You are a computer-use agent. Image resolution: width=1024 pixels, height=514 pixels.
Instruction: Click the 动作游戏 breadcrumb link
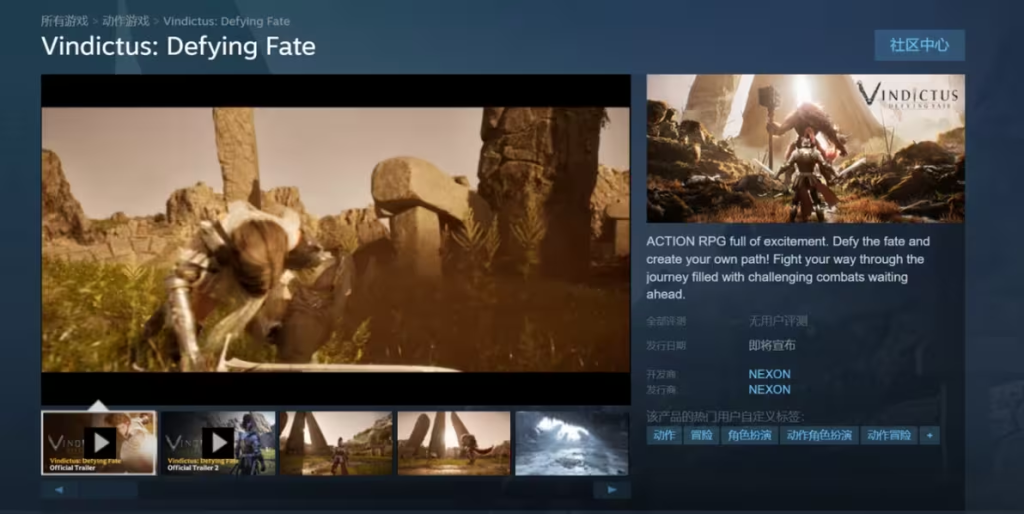(126, 21)
